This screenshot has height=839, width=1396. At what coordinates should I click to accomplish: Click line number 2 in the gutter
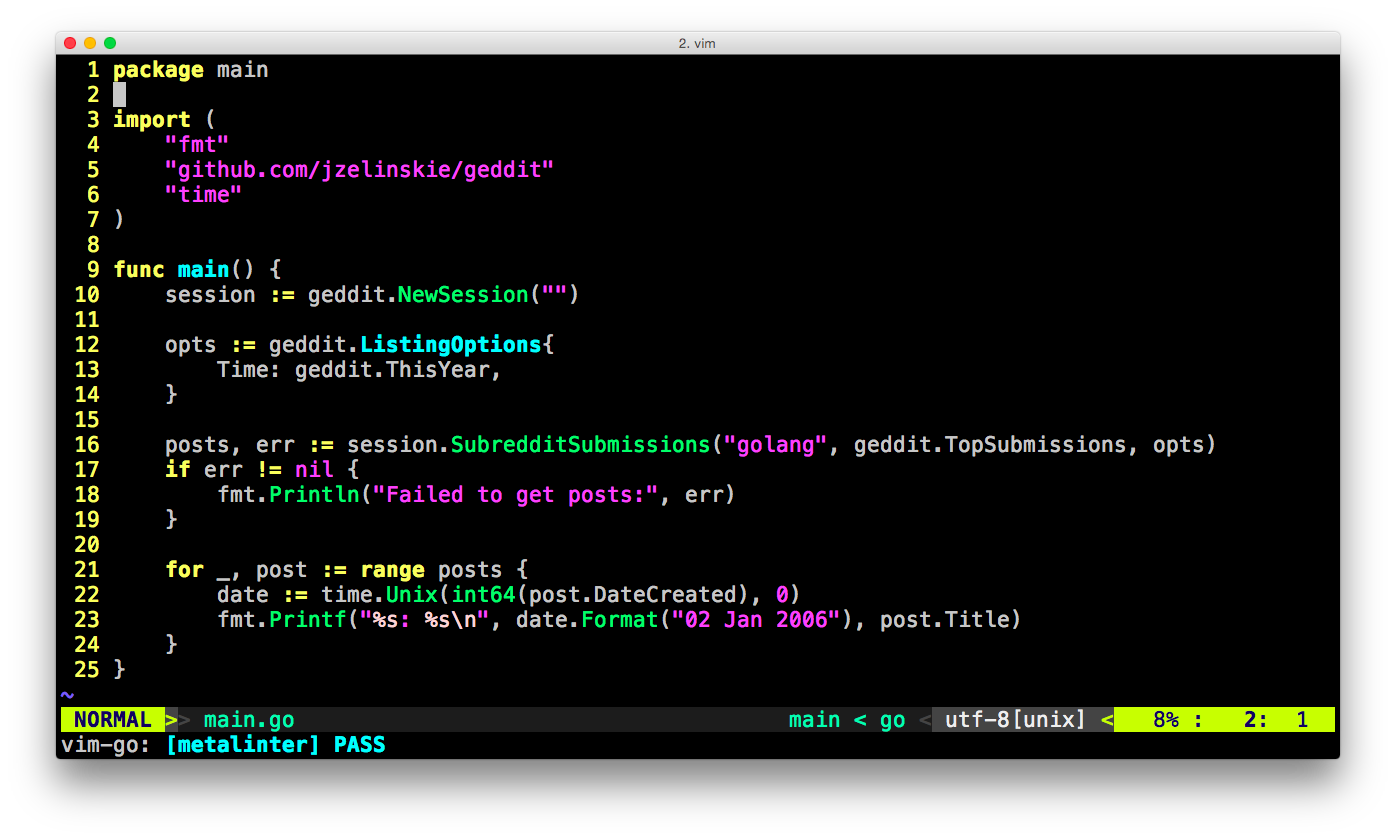point(93,95)
